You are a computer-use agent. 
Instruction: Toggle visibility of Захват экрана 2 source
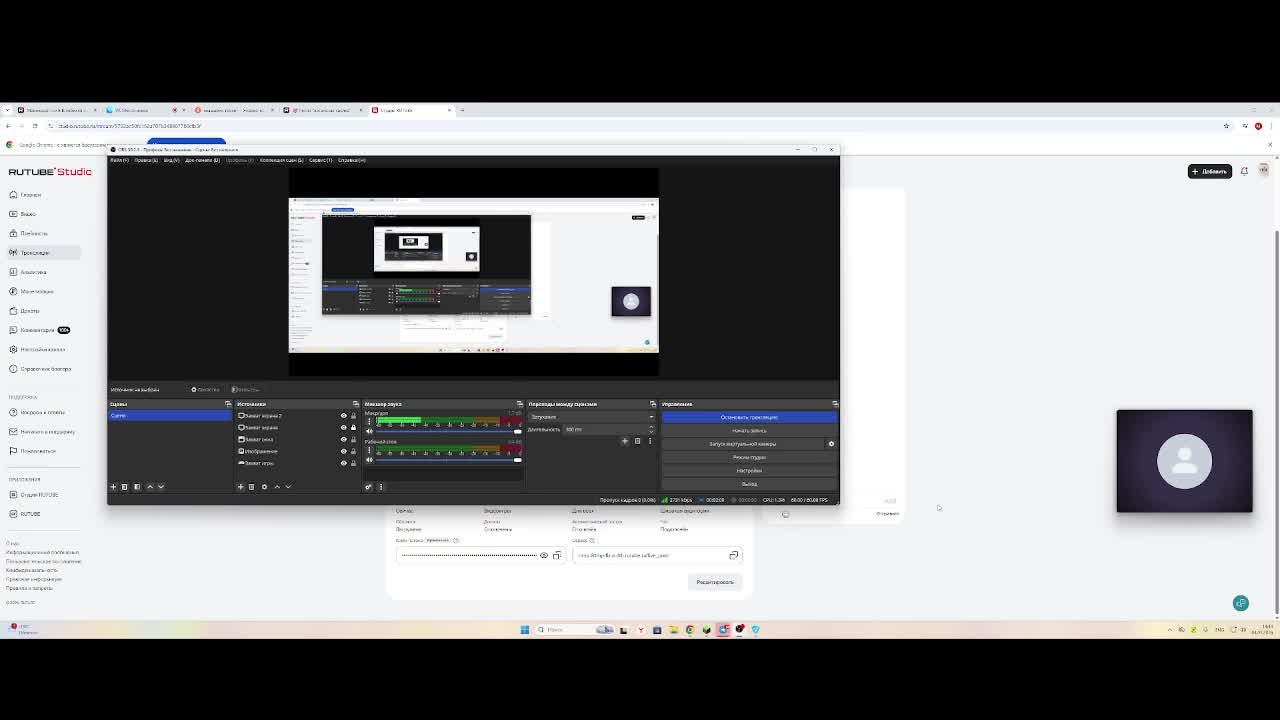pos(344,416)
